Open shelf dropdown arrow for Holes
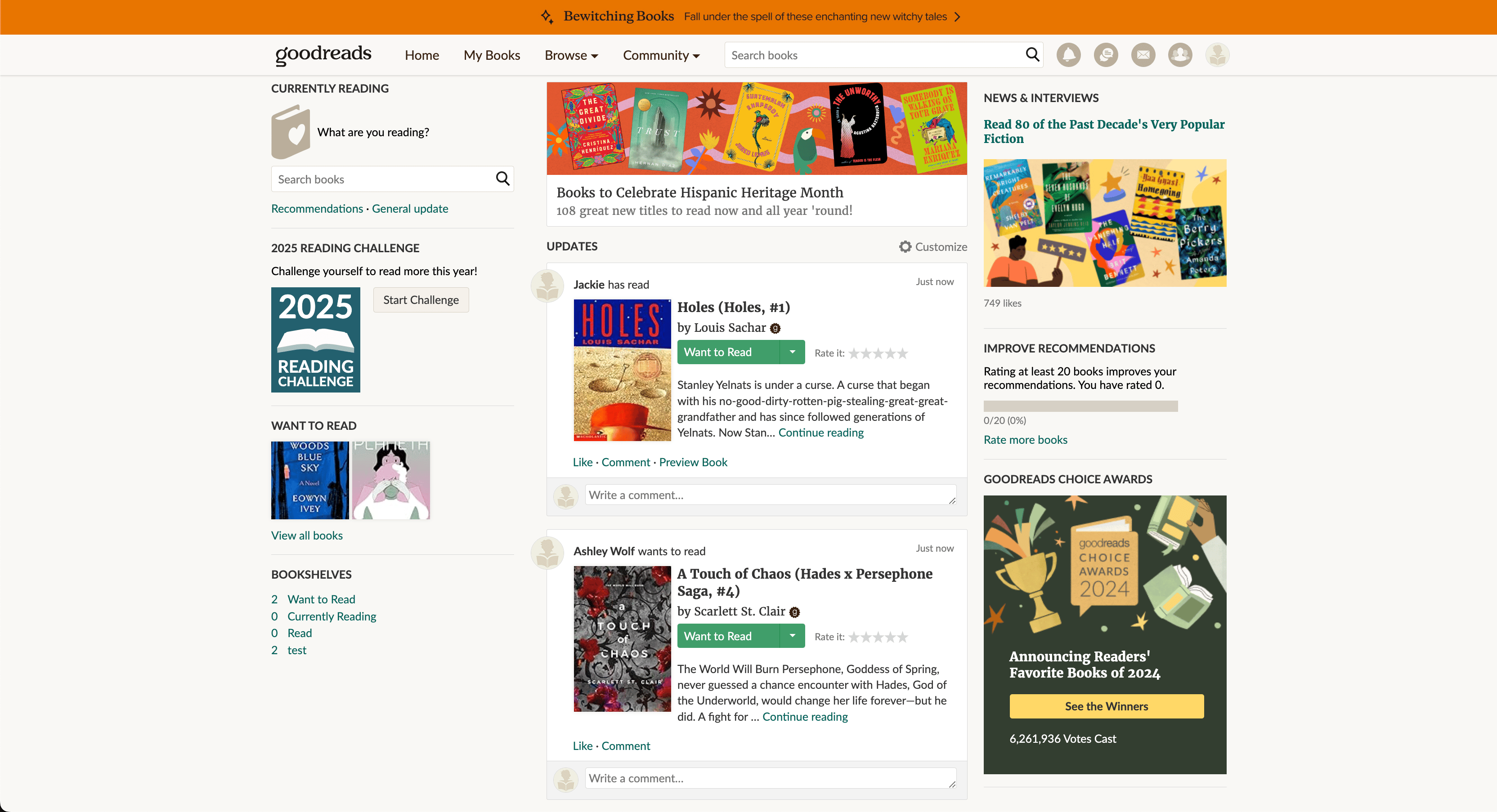This screenshot has height=812, width=1497. 792,352
